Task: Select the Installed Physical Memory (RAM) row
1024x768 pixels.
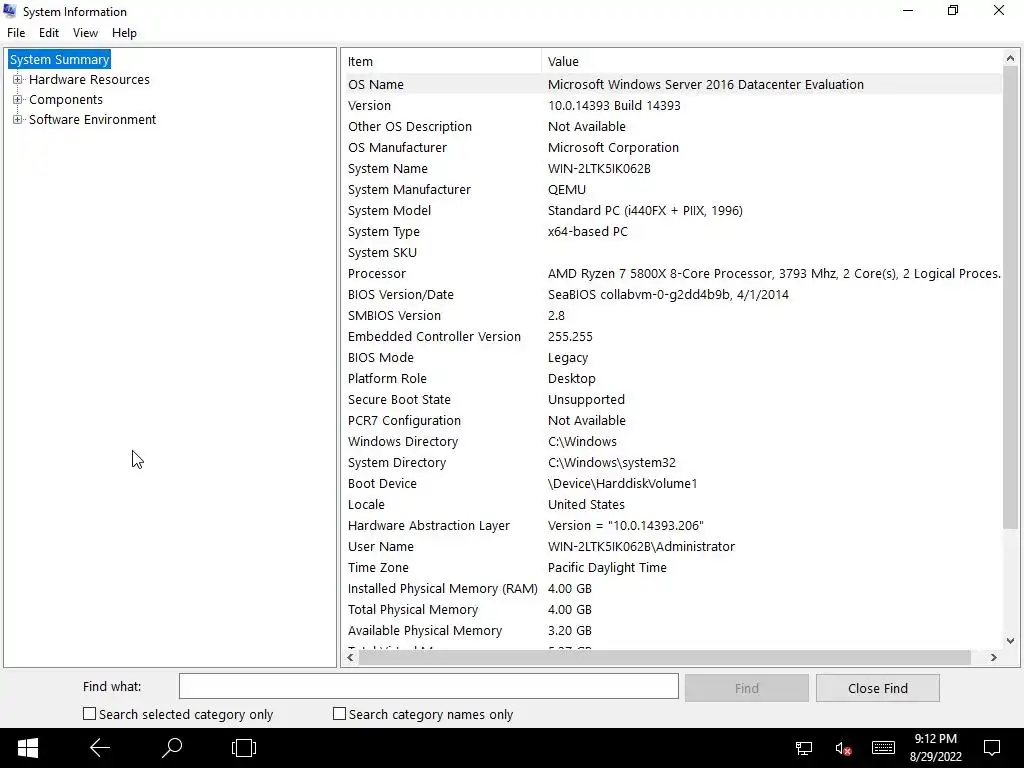Action: pos(673,588)
